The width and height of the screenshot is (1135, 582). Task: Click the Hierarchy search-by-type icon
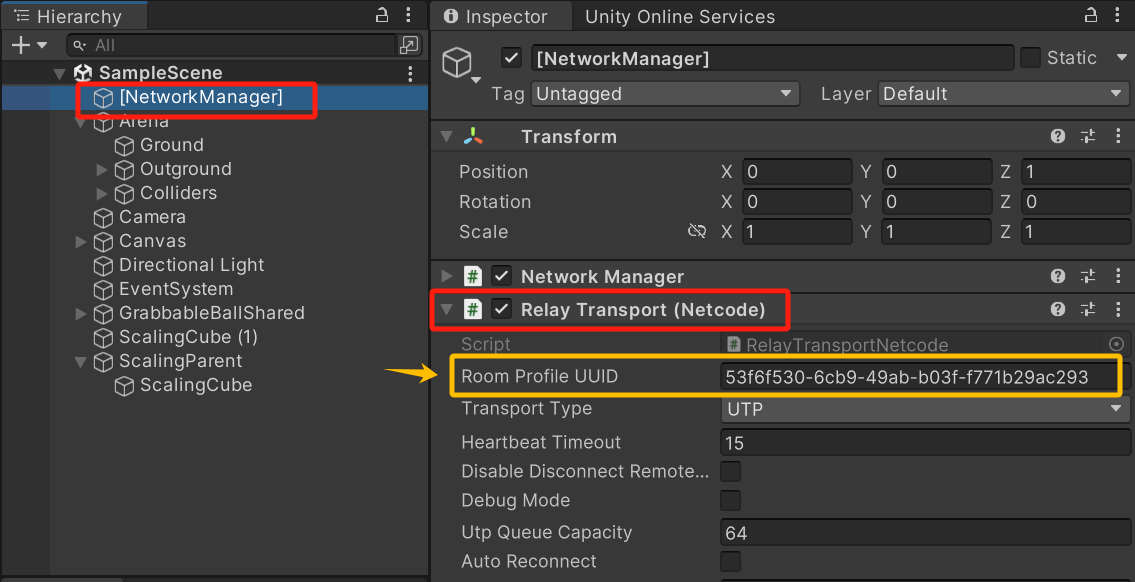408,45
